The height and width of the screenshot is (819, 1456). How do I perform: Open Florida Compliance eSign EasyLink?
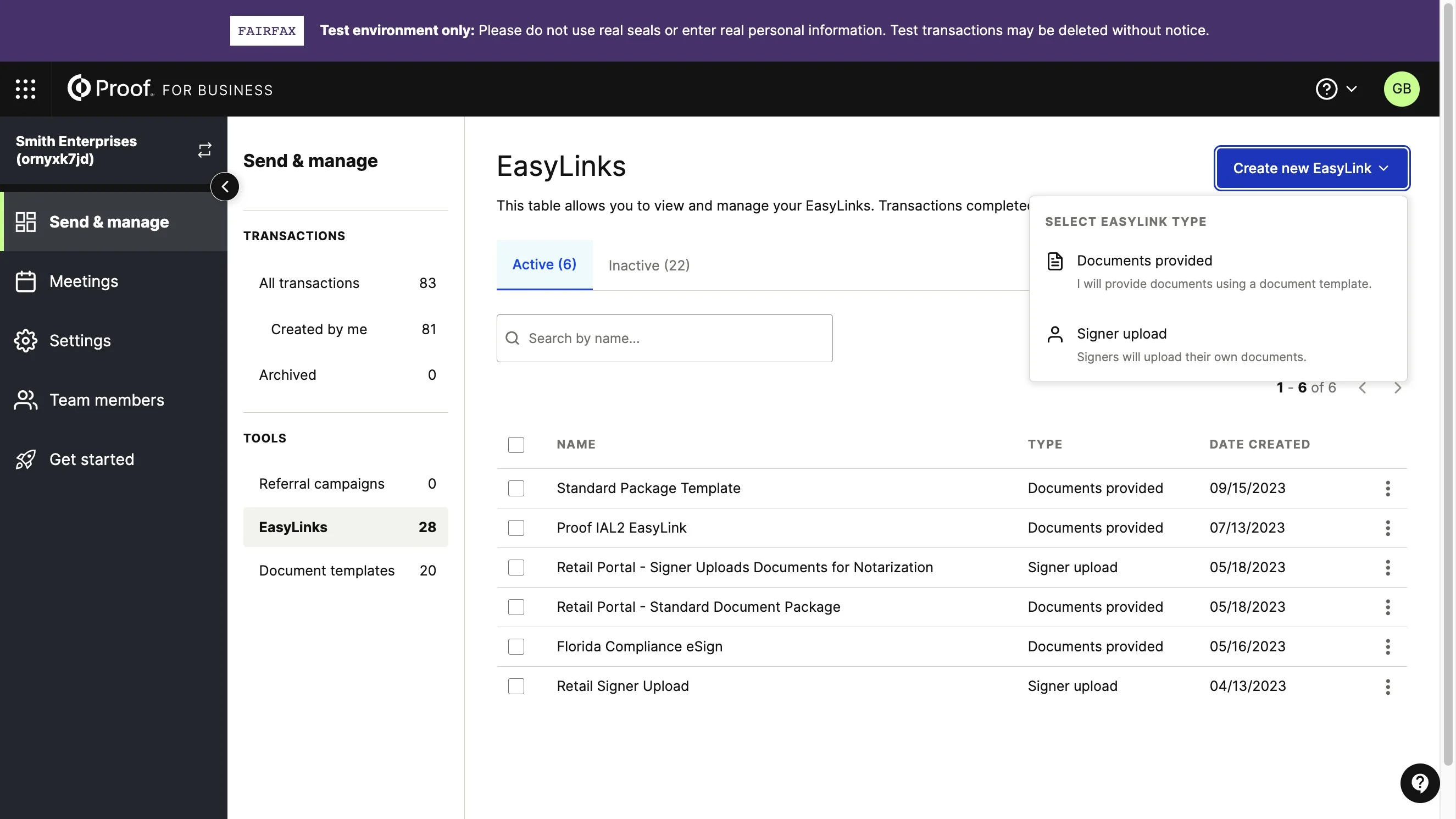(x=639, y=646)
